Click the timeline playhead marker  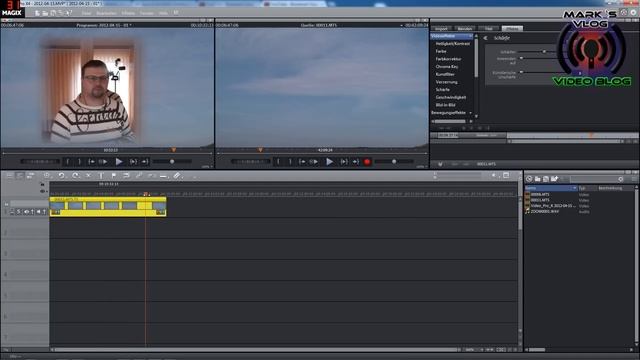145,194
